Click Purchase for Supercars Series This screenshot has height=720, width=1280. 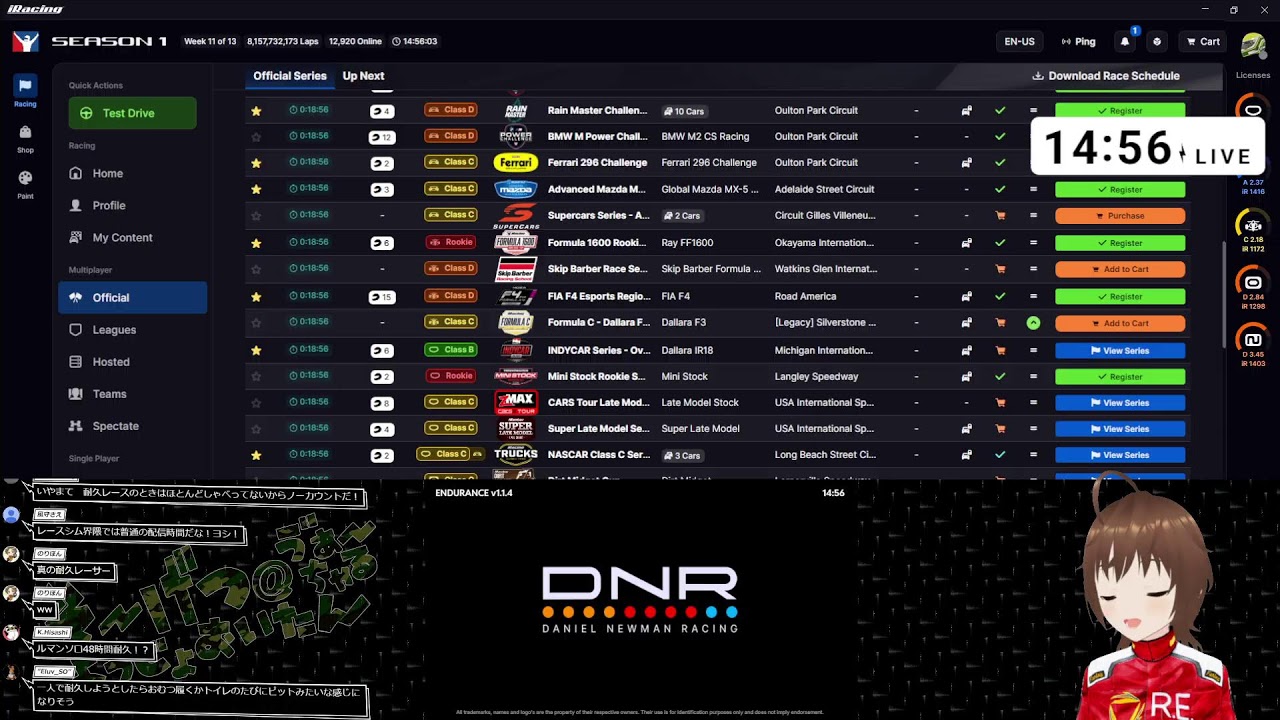coord(1120,216)
